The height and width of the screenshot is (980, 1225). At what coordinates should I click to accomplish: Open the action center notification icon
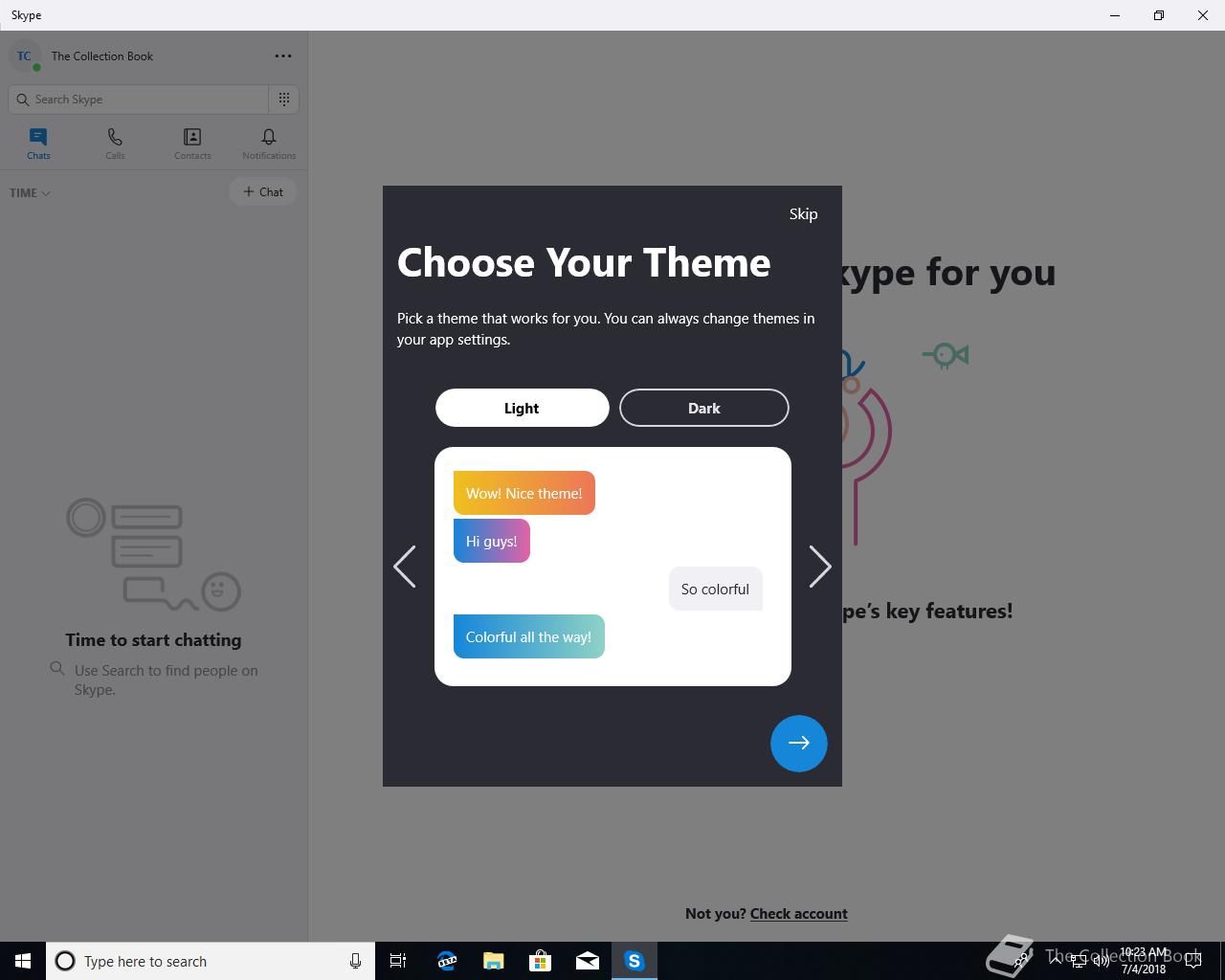(x=1193, y=961)
